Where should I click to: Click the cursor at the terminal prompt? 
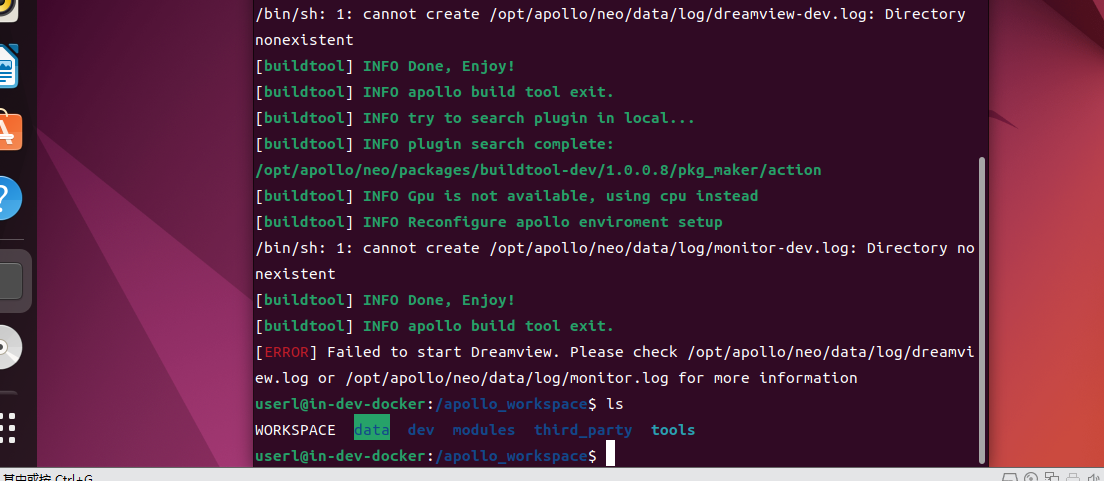[610, 456]
